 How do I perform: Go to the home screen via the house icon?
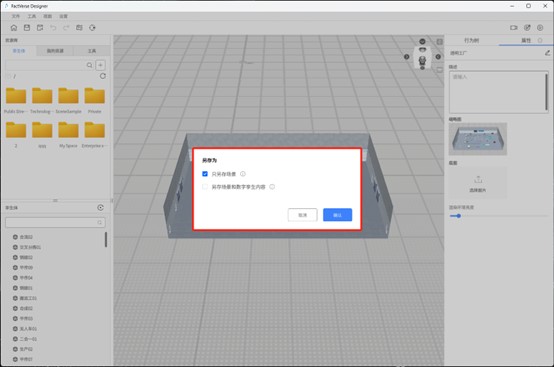(x=14, y=28)
